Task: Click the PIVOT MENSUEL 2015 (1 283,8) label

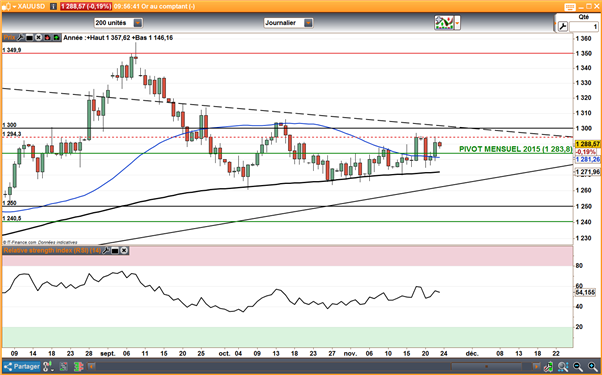Action: [515, 149]
